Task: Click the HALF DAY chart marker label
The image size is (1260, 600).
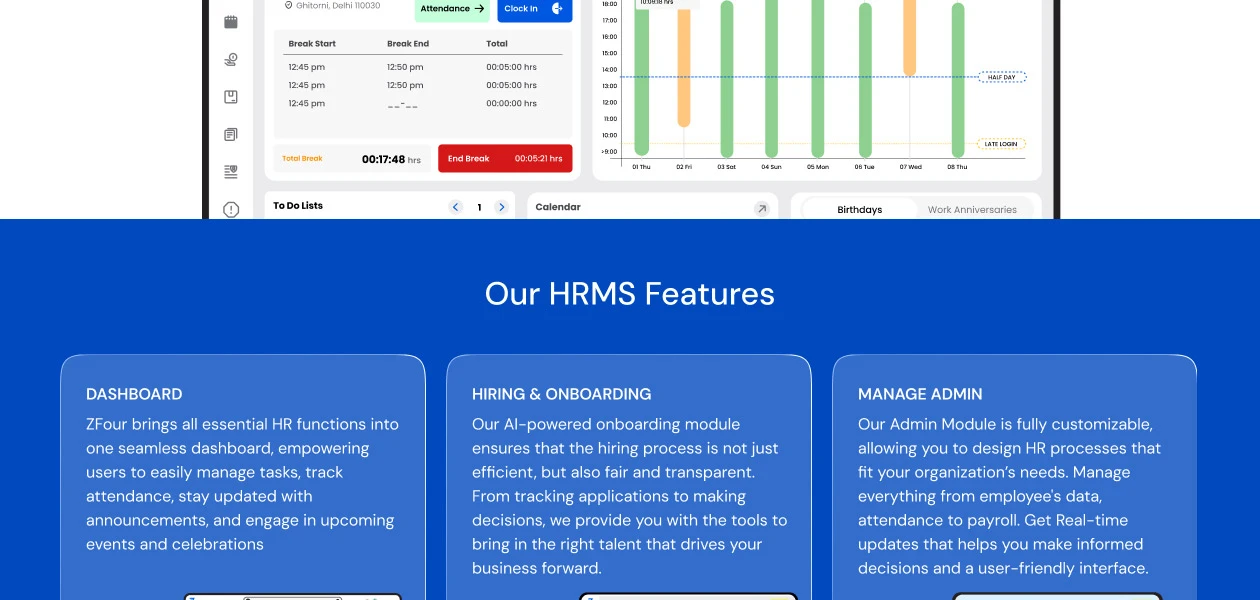Action: tap(1001, 77)
